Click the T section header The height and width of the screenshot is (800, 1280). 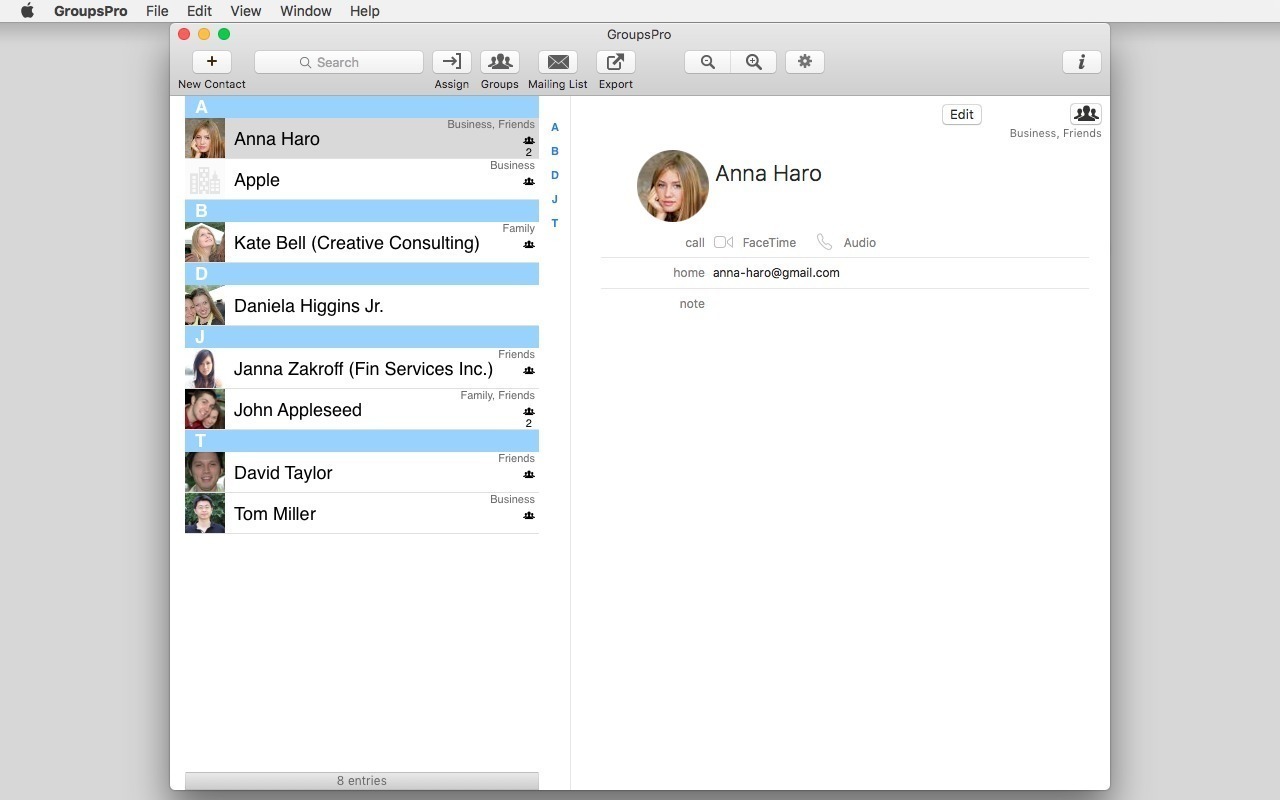click(x=362, y=441)
